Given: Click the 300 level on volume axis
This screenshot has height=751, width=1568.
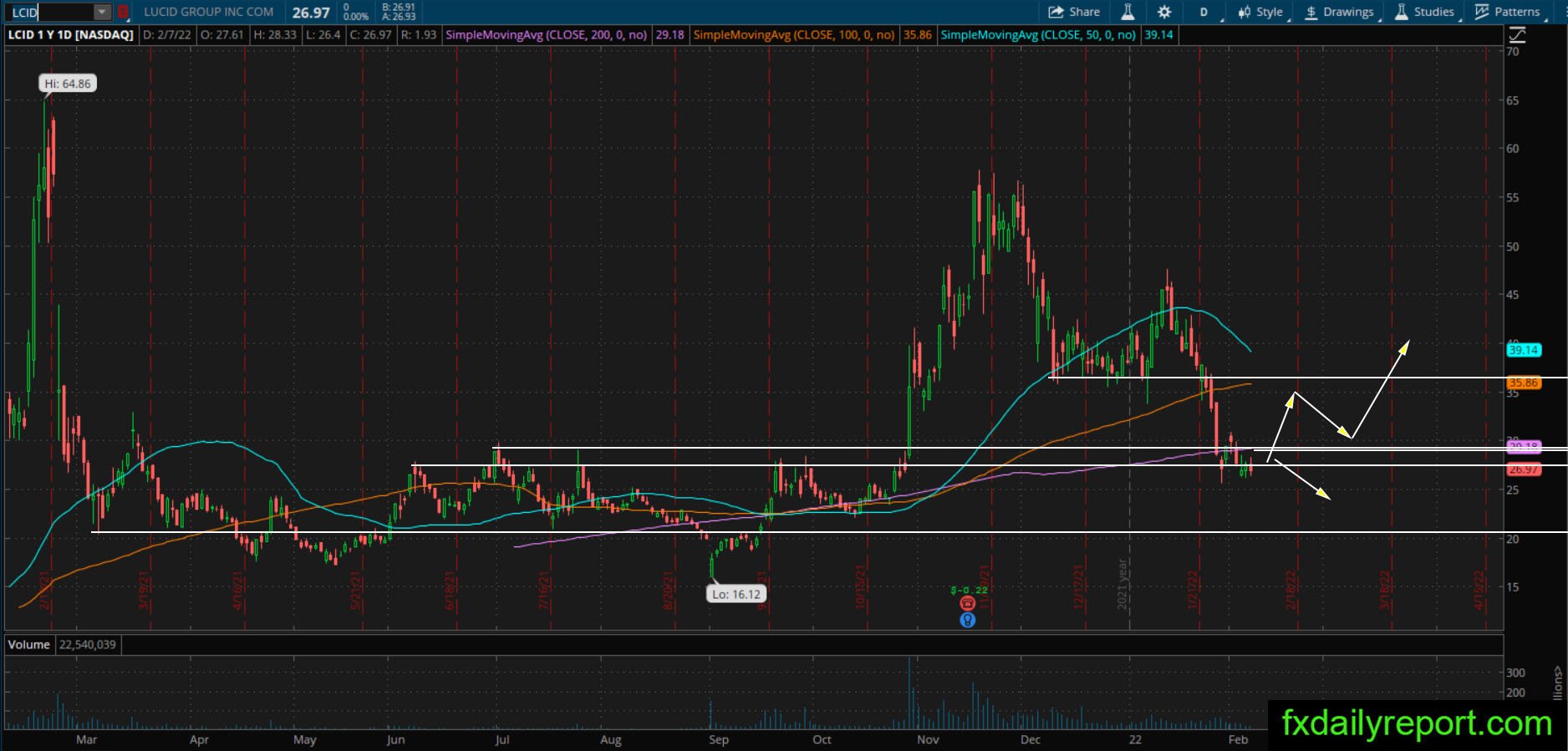Looking at the screenshot, I should [x=1515, y=672].
